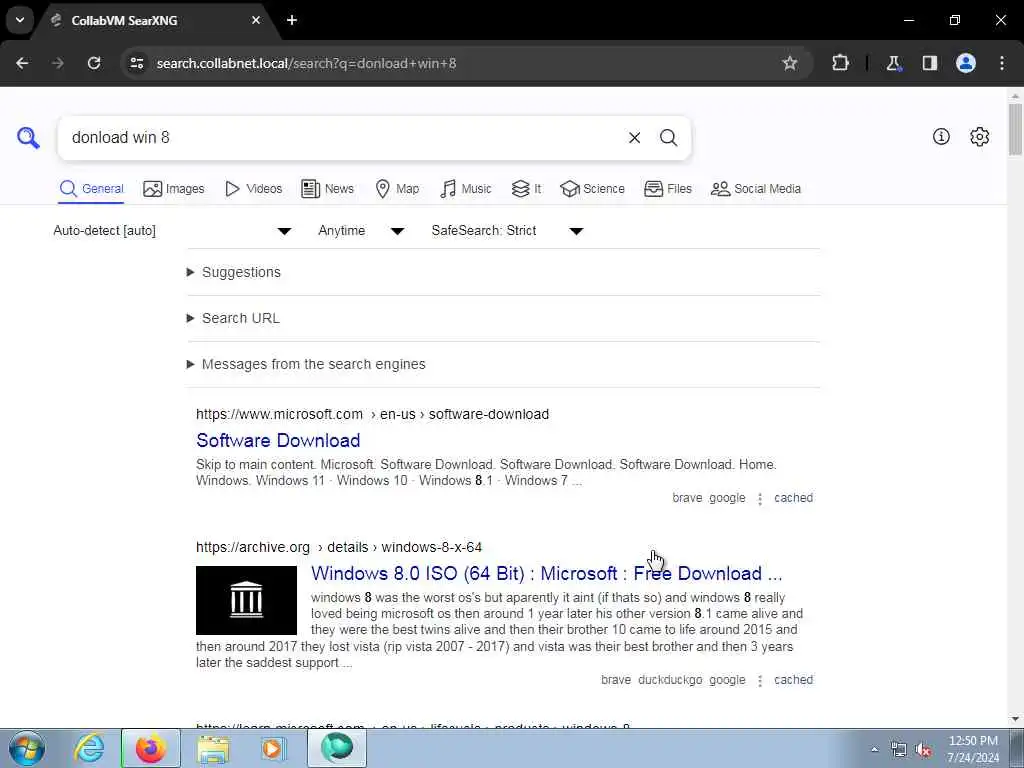1024x768 pixels.
Task: Open Windows Media Player from taskbar
Action: pyautogui.click(x=273, y=748)
